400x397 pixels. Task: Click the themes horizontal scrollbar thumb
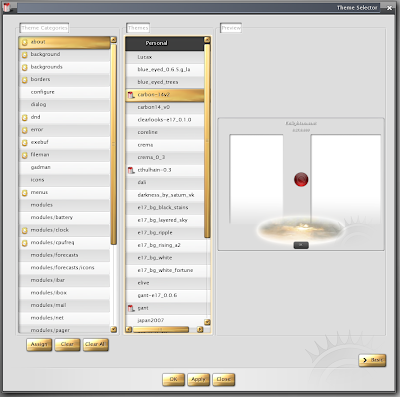coord(161,330)
